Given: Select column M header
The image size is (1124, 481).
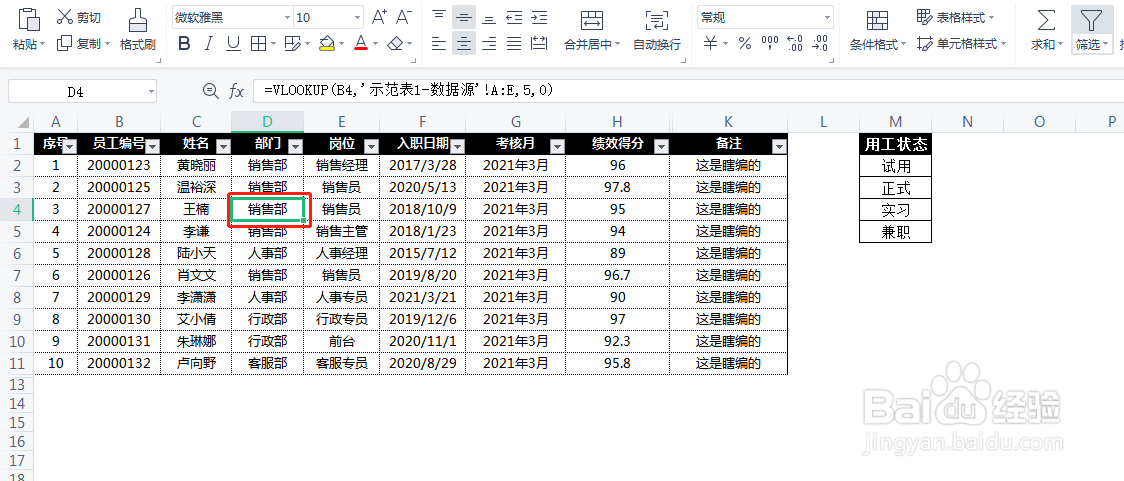Looking at the screenshot, I should coord(895,122).
